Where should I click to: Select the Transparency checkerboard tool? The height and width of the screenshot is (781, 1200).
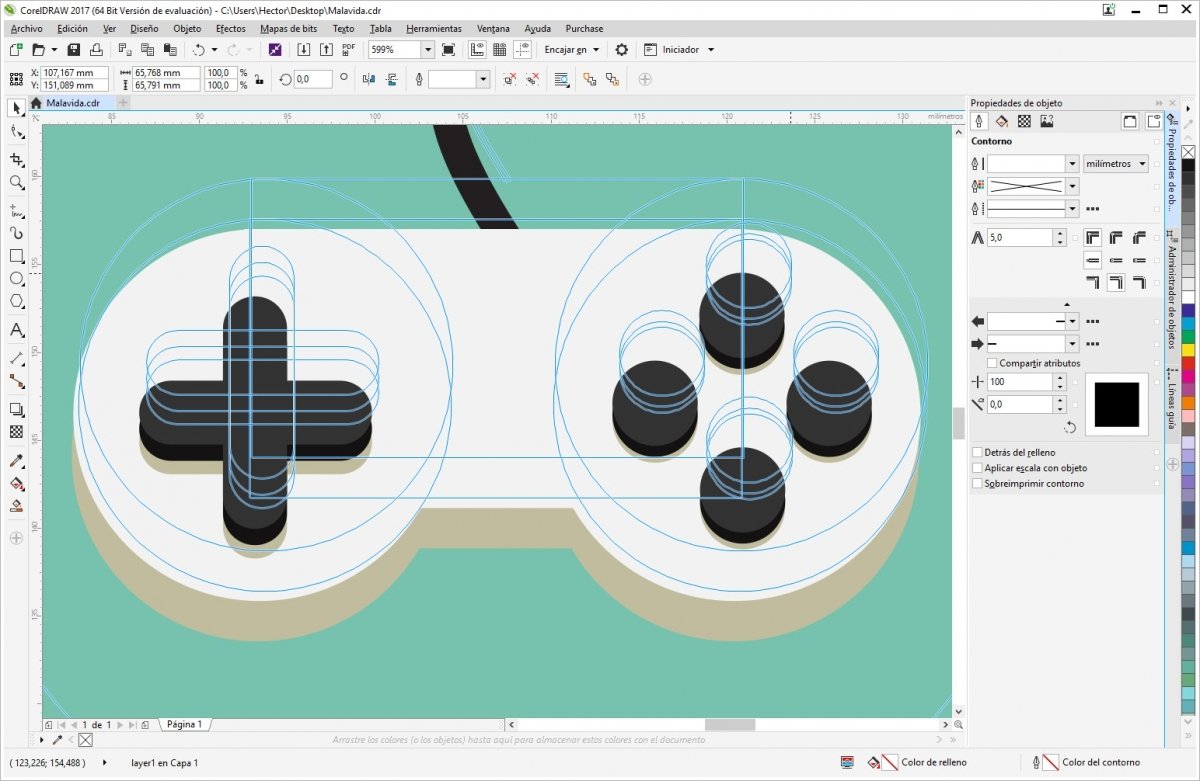[x=16, y=432]
